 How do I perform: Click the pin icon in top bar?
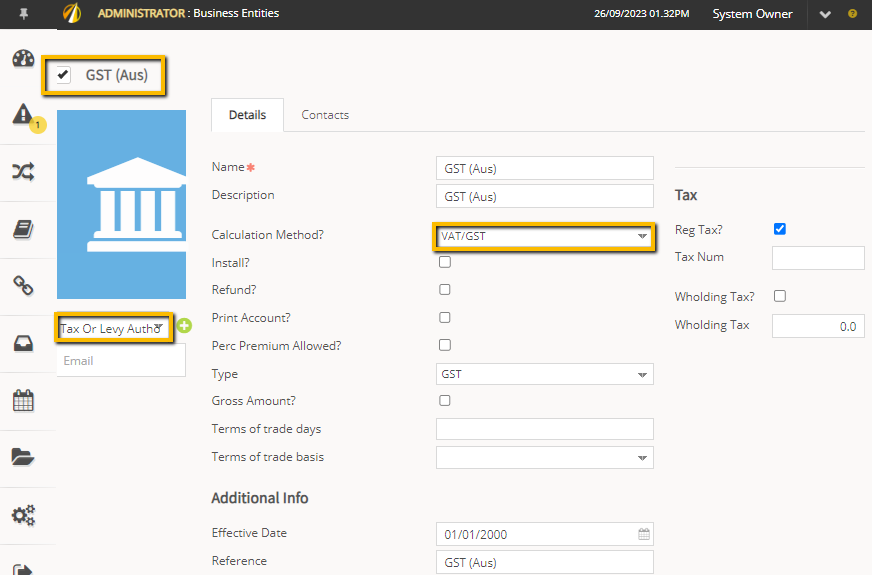tap(23, 14)
